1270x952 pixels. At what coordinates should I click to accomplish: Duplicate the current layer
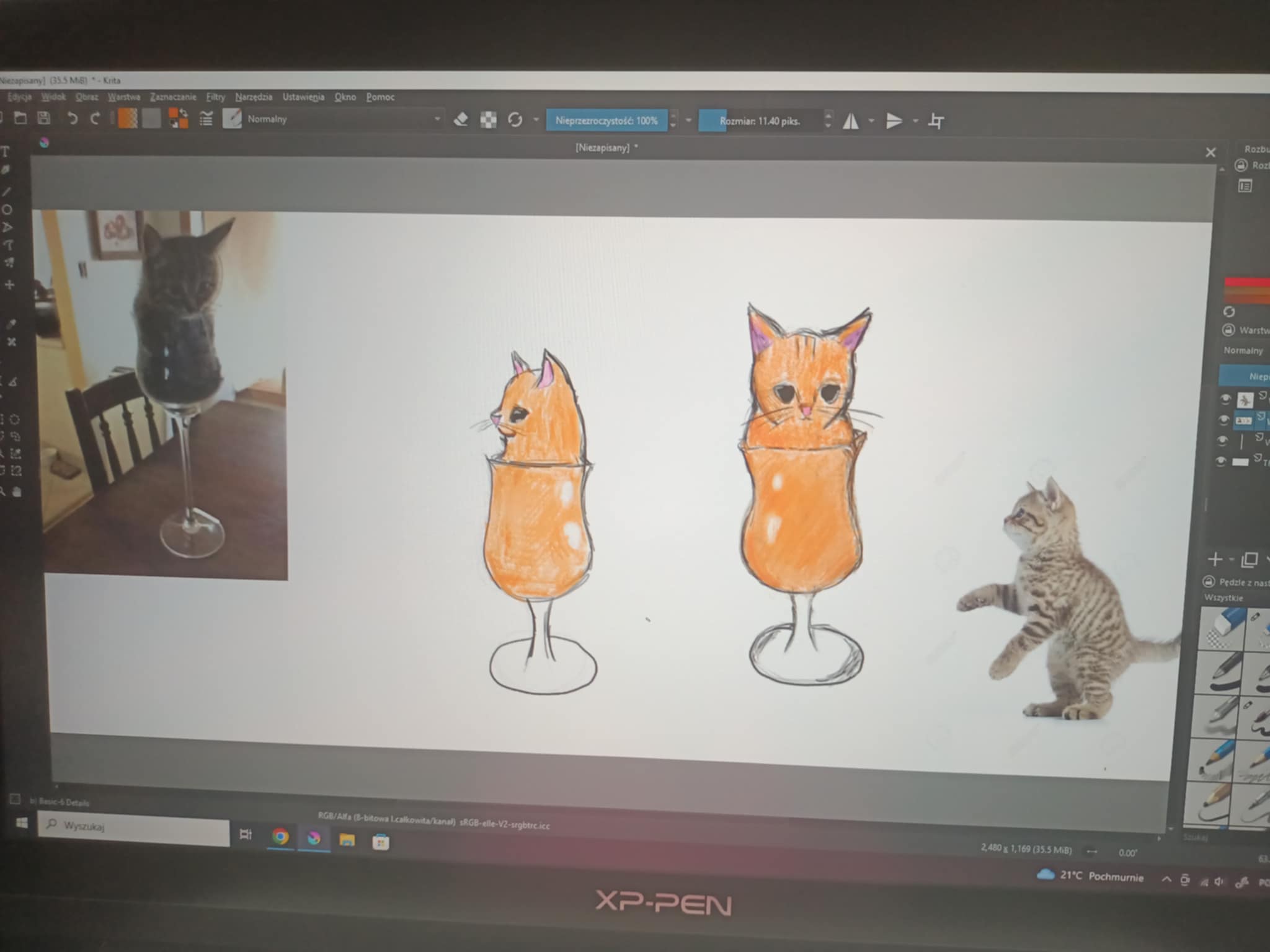pyautogui.click(x=1250, y=560)
